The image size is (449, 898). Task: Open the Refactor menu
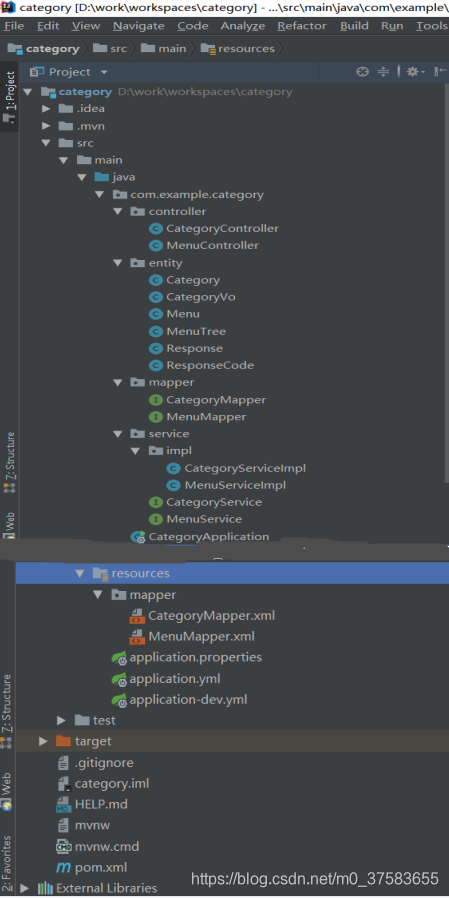(302, 26)
